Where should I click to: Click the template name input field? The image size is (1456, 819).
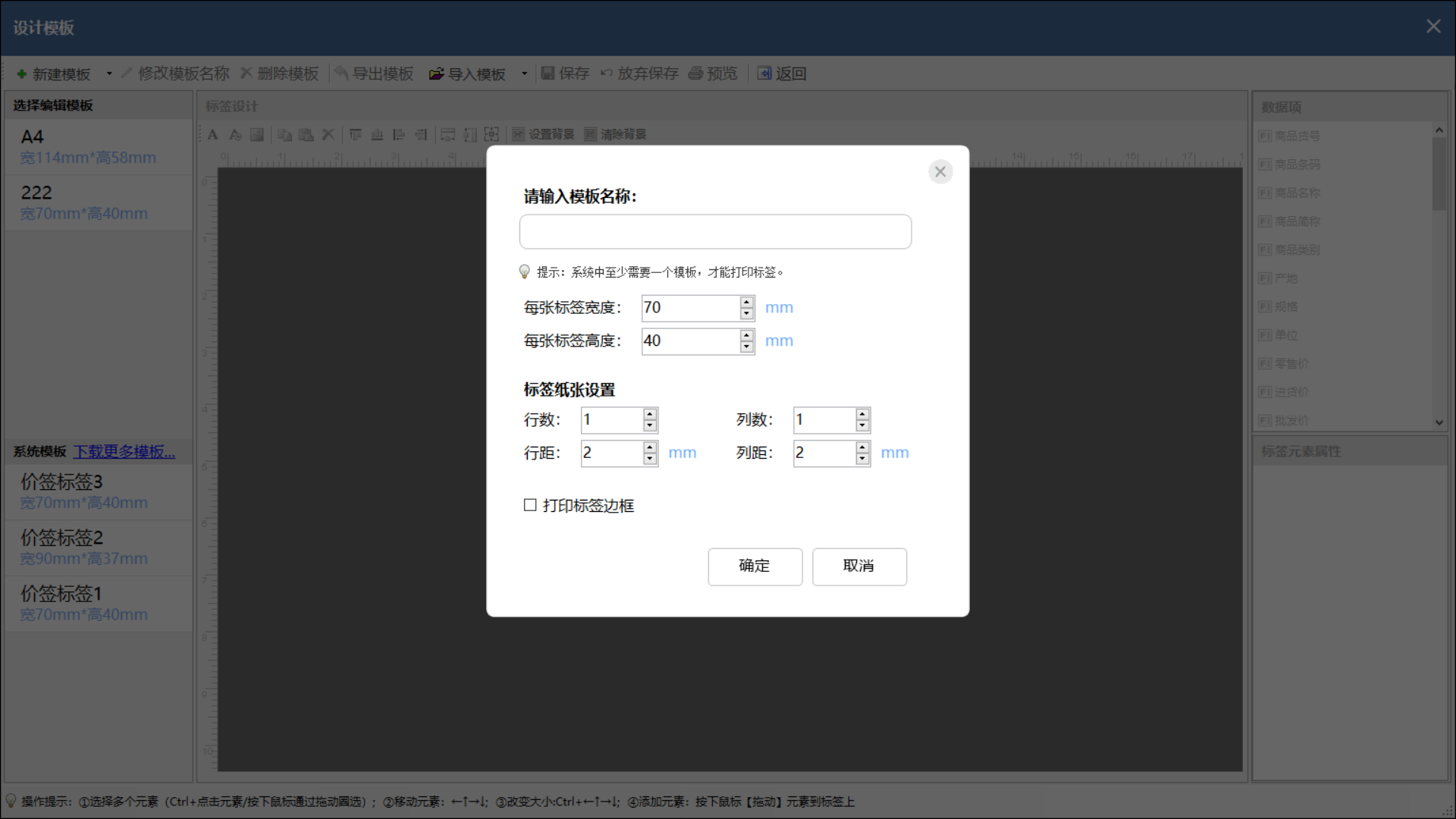pyautogui.click(x=714, y=231)
